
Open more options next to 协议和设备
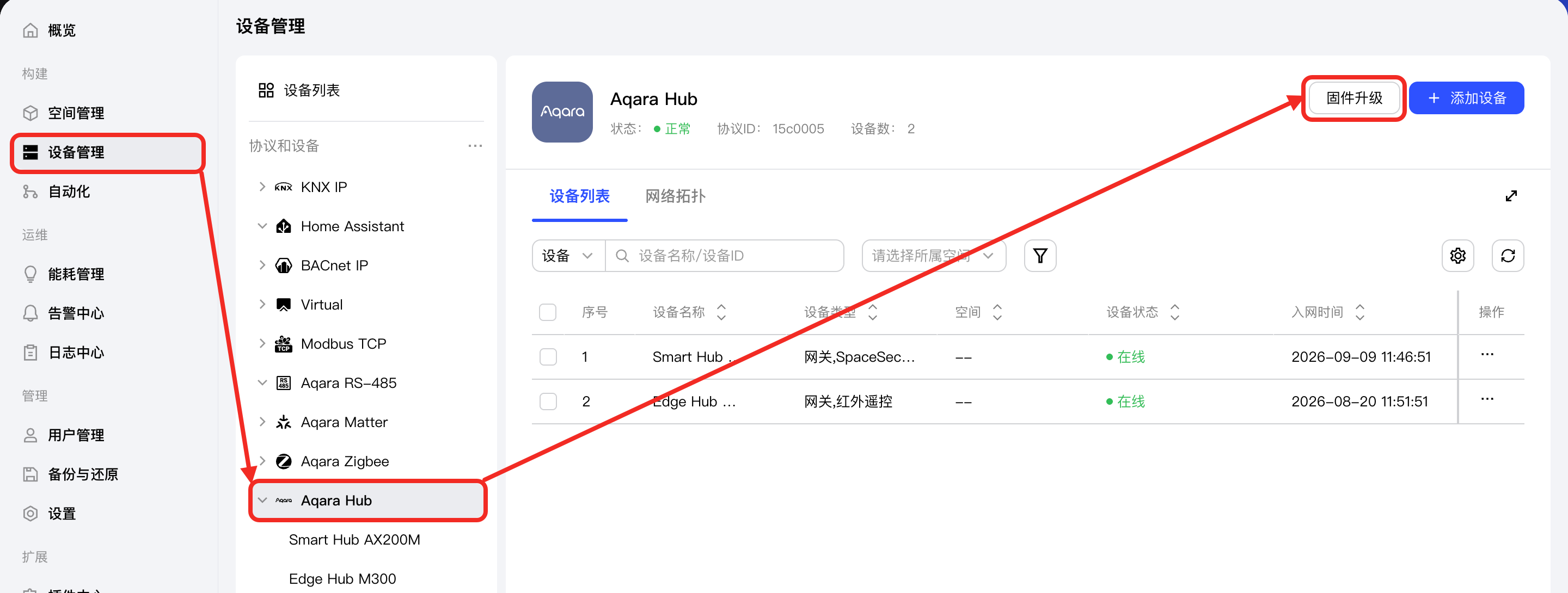(475, 146)
